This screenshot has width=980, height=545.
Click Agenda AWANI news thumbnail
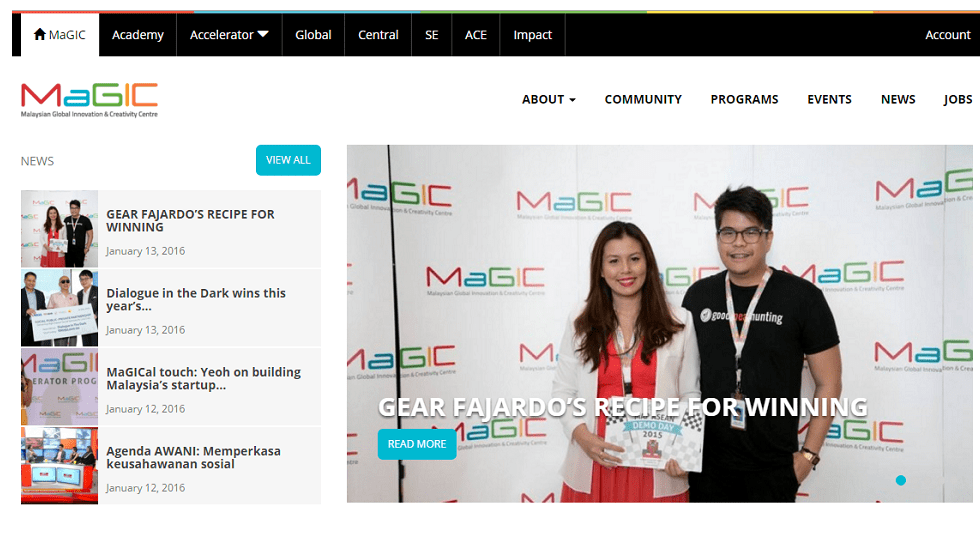[x=59, y=466]
